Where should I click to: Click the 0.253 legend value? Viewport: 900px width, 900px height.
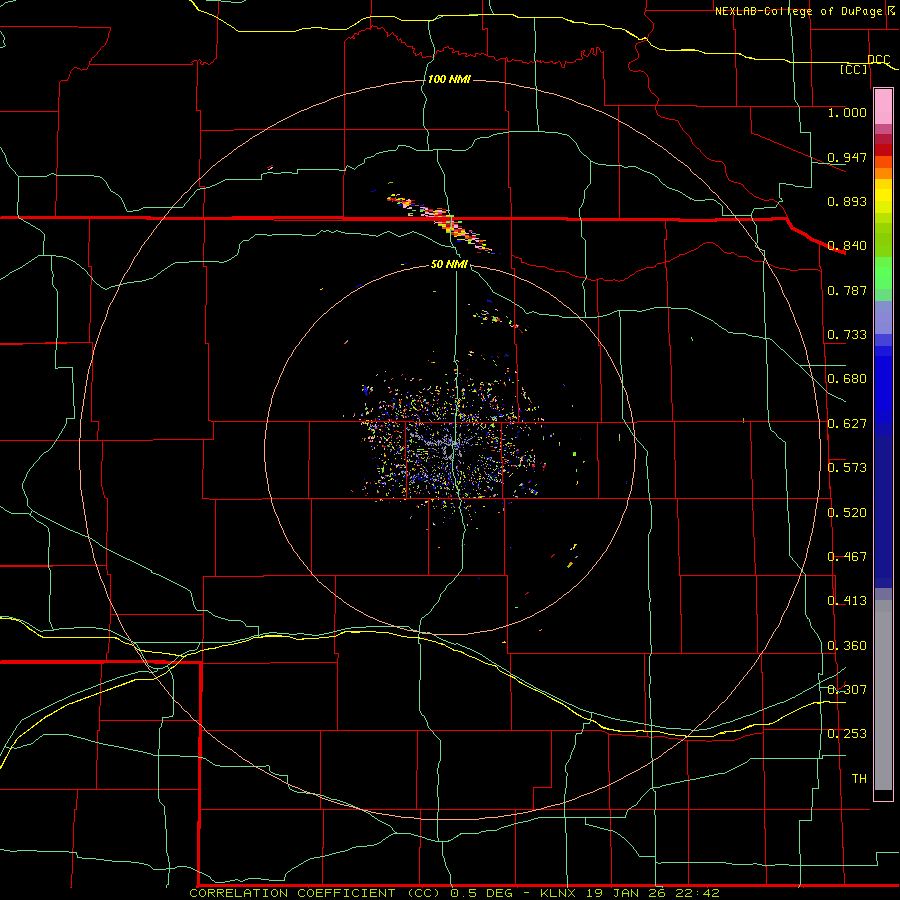tap(847, 734)
